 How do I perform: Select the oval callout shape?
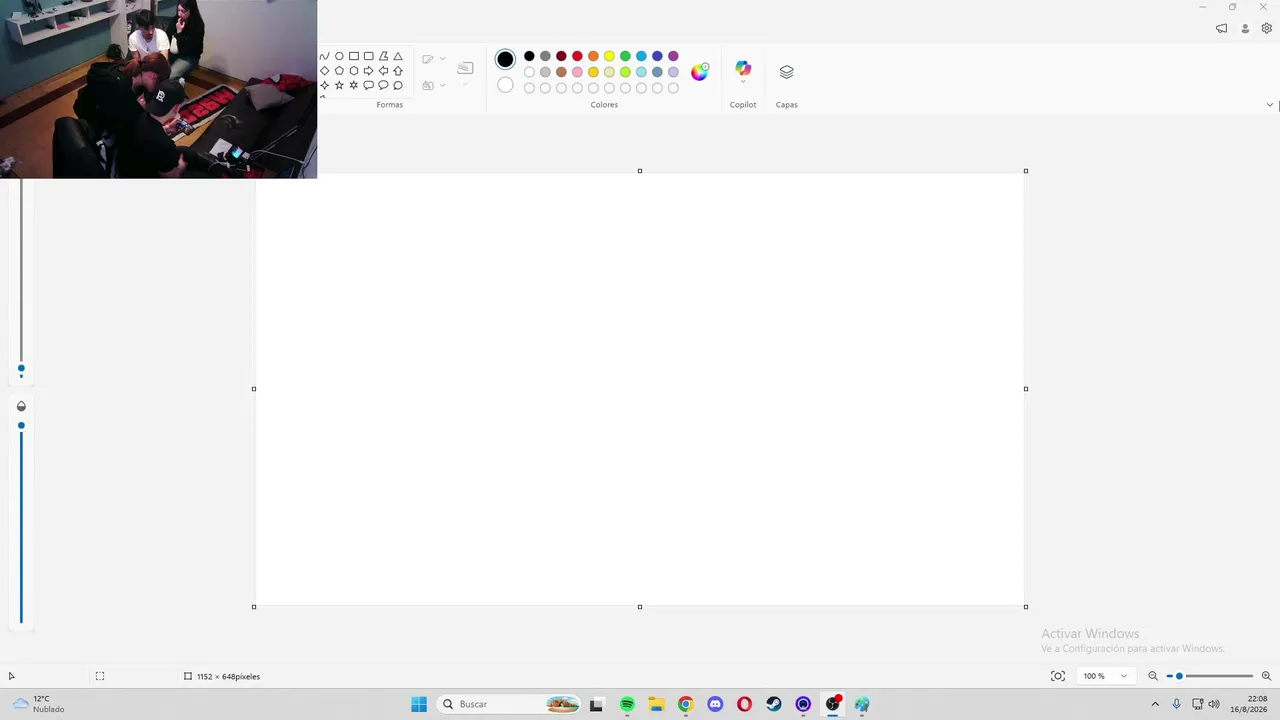pyautogui.click(x=383, y=86)
